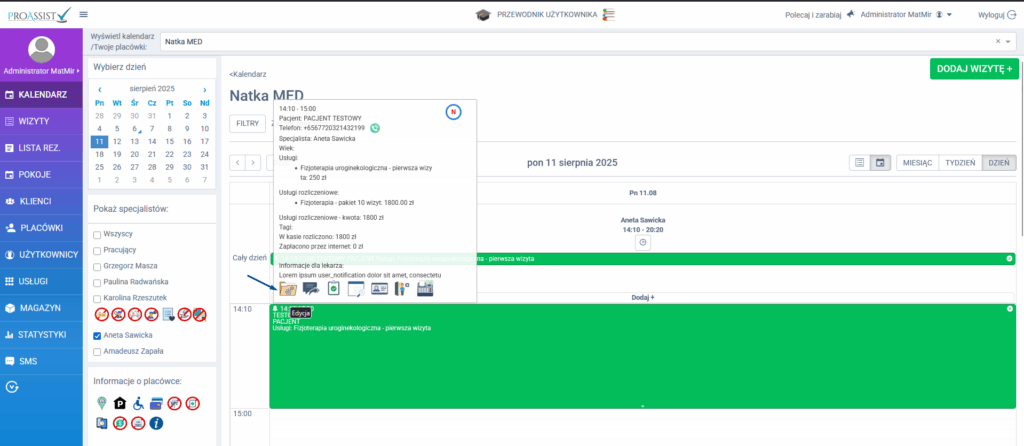Click the clock icon under Aneta Sawicka
The width and height of the screenshot is (1024, 446).
click(x=643, y=242)
